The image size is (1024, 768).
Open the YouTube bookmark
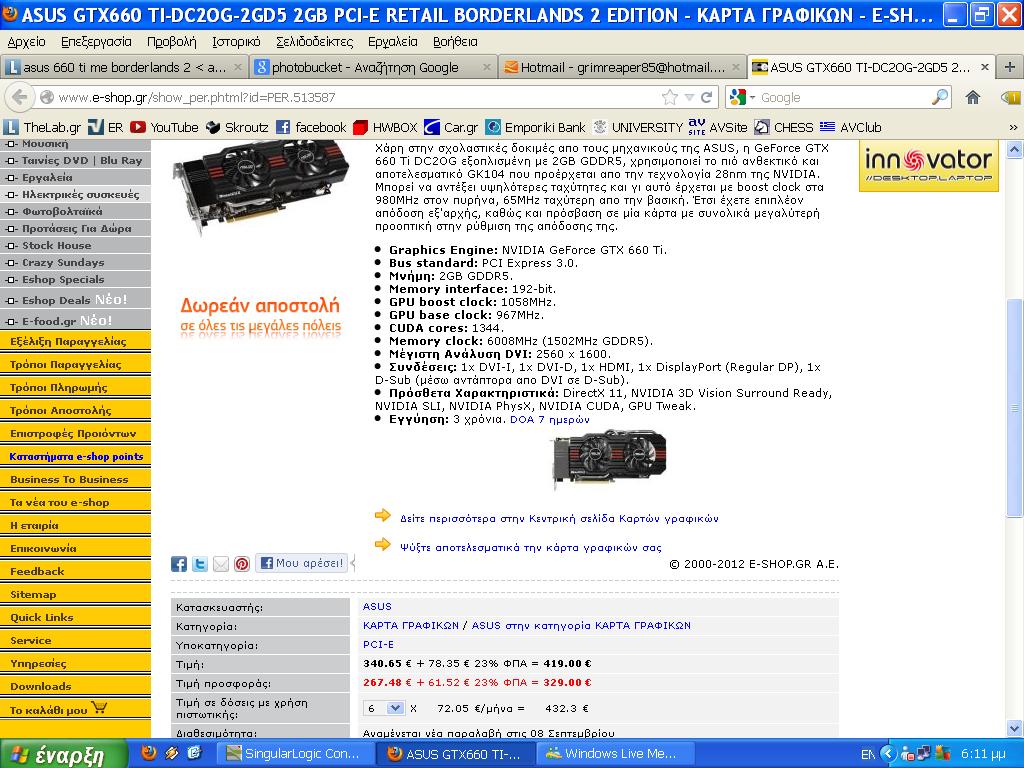pyautogui.click(x=165, y=127)
